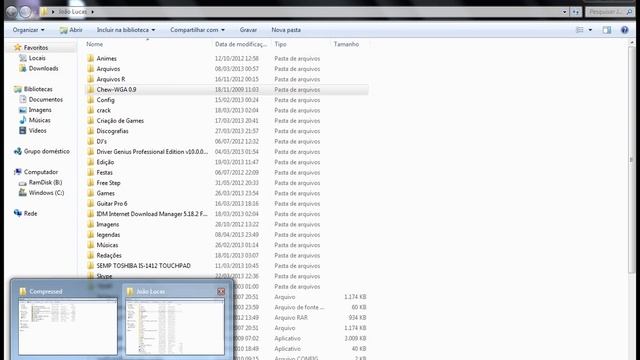Select the Free Step folder icon
The height and width of the screenshot is (360, 640).
coord(91,183)
